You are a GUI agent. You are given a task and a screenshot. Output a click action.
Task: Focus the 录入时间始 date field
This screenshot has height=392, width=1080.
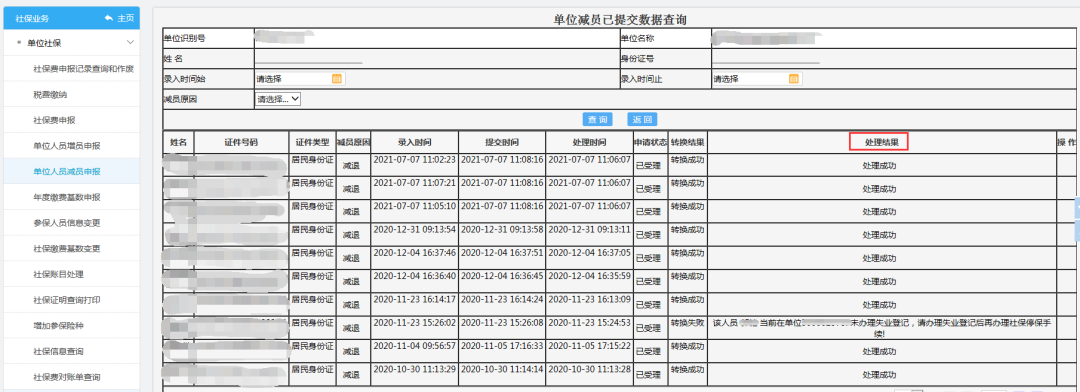coord(299,79)
